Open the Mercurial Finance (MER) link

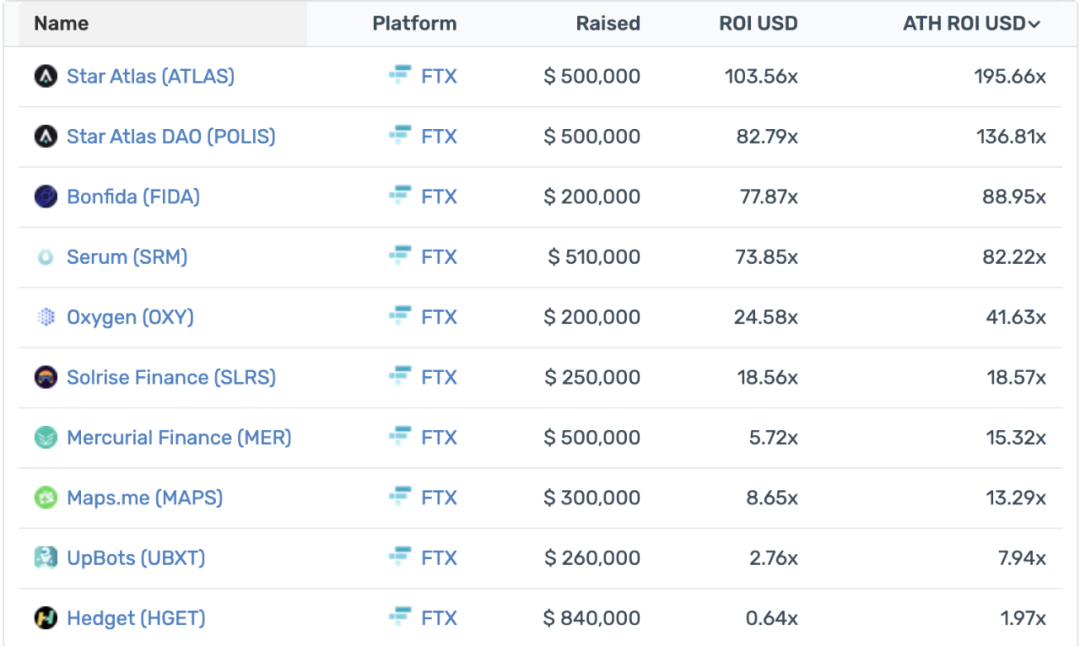point(179,437)
